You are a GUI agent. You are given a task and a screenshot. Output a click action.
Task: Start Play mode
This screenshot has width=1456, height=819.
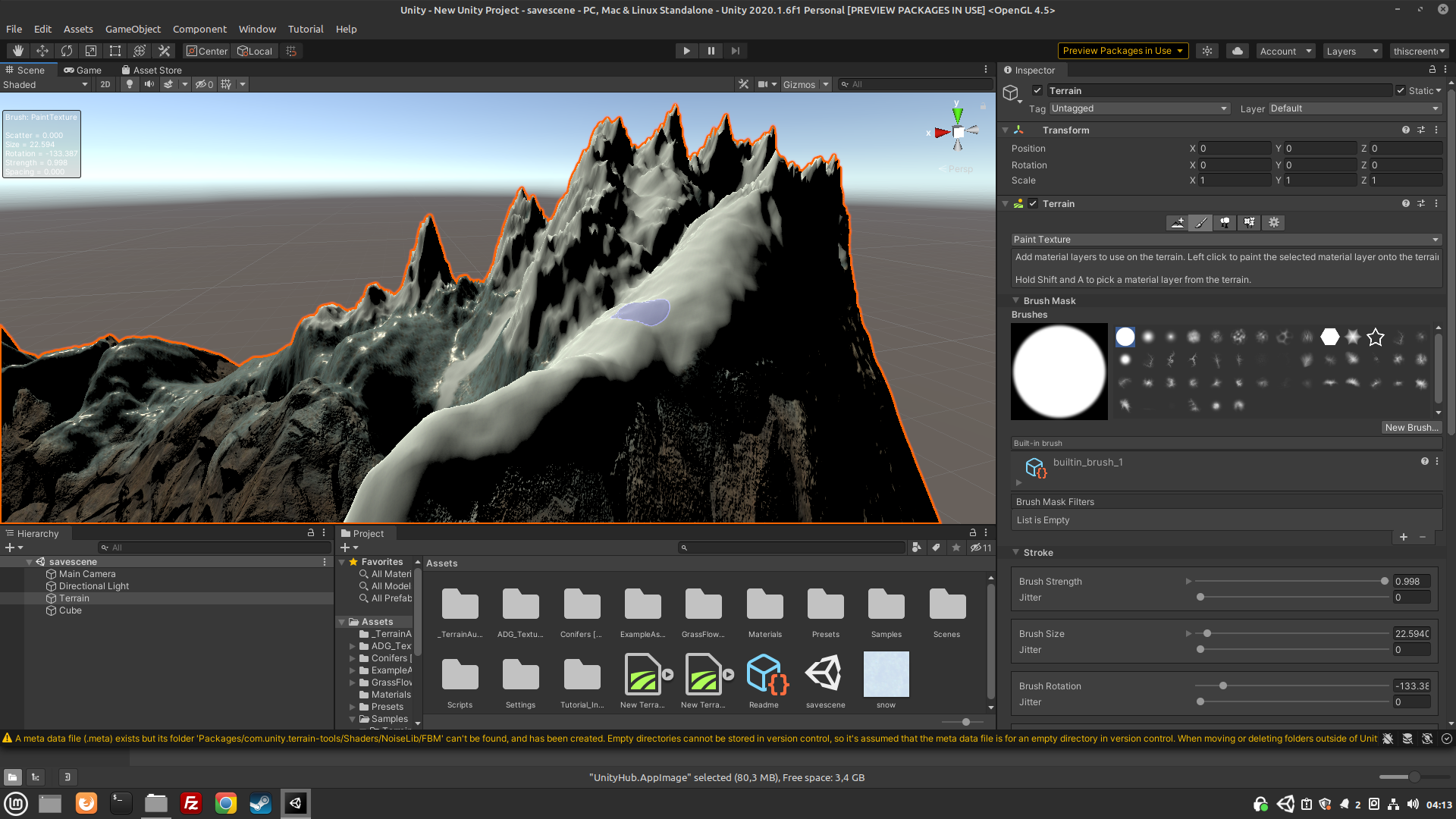point(686,51)
